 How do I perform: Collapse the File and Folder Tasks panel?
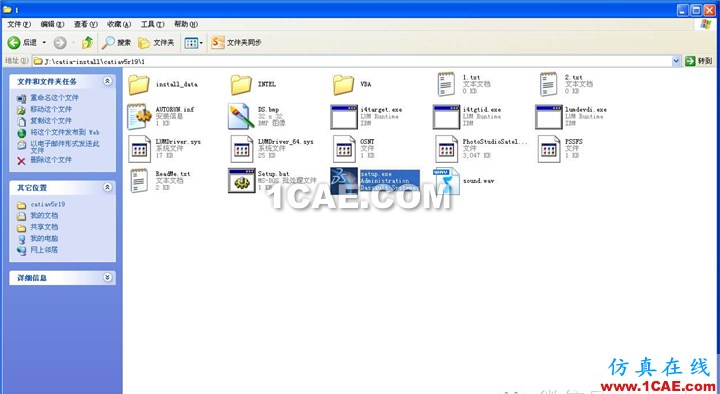click(107, 81)
